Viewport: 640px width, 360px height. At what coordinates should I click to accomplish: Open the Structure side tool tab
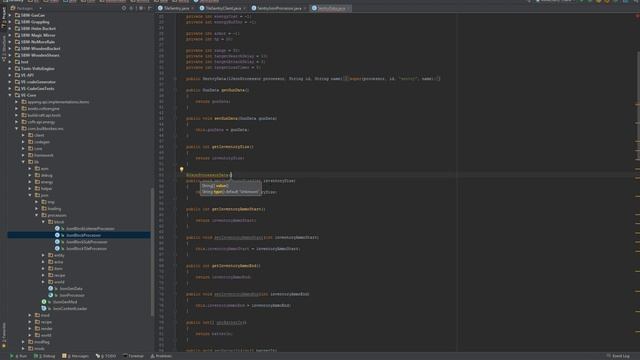pyautogui.click(x=4, y=49)
